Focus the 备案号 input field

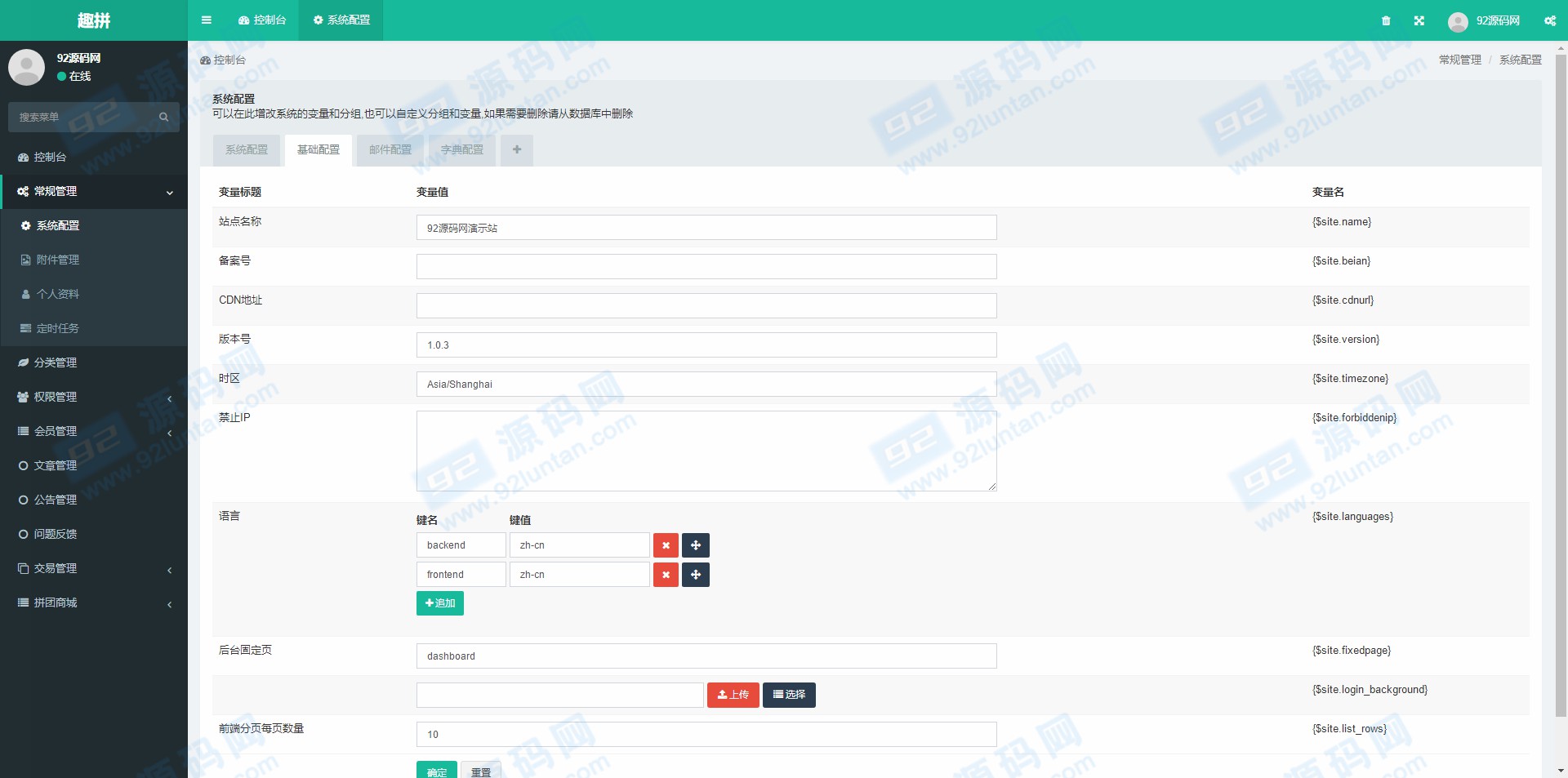[x=706, y=267]
